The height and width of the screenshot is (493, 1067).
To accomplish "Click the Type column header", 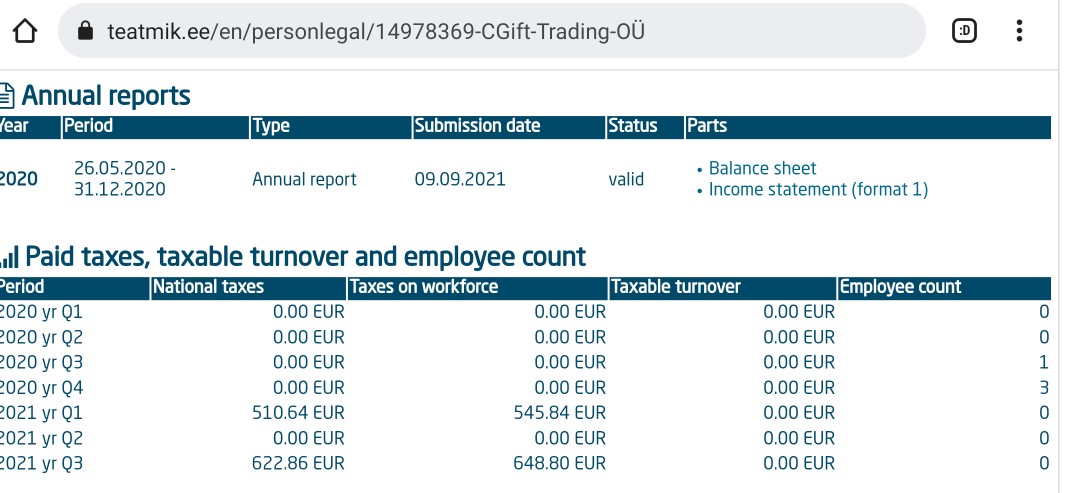I will [x=271, y=126].
